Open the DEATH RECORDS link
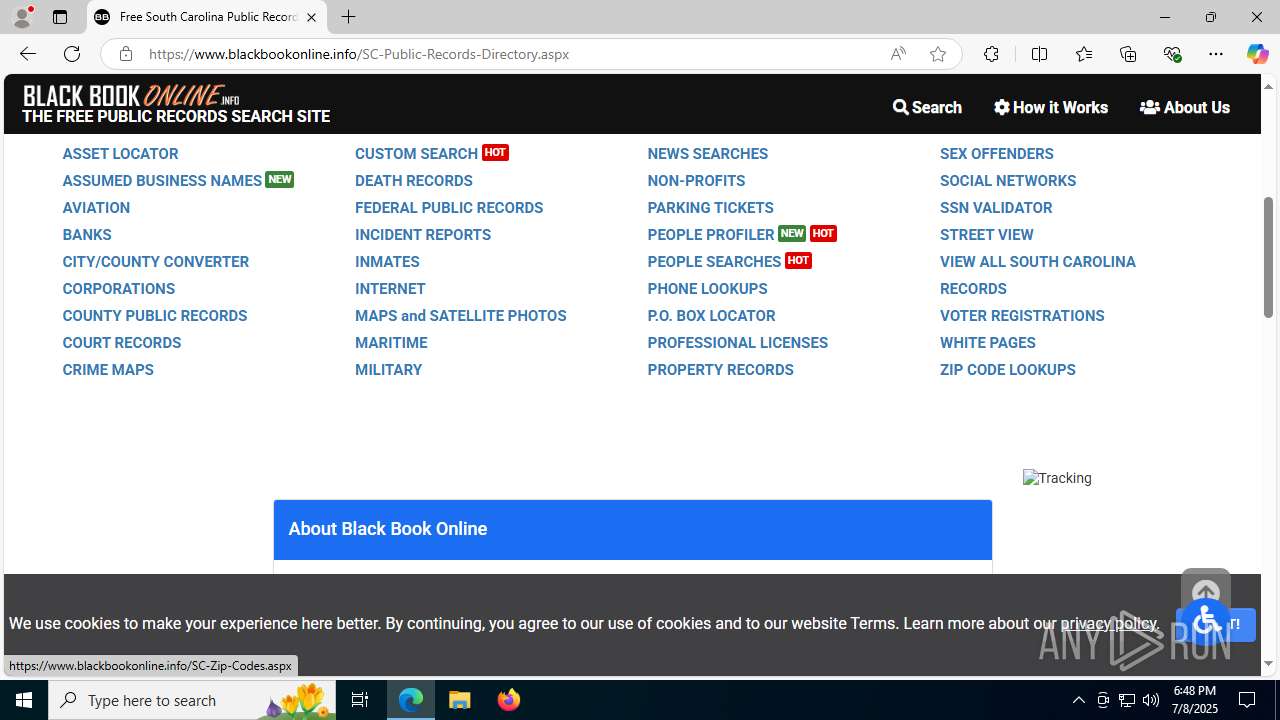The height and width of the screenshot is (720, 1280). click(x=414, y=181)
